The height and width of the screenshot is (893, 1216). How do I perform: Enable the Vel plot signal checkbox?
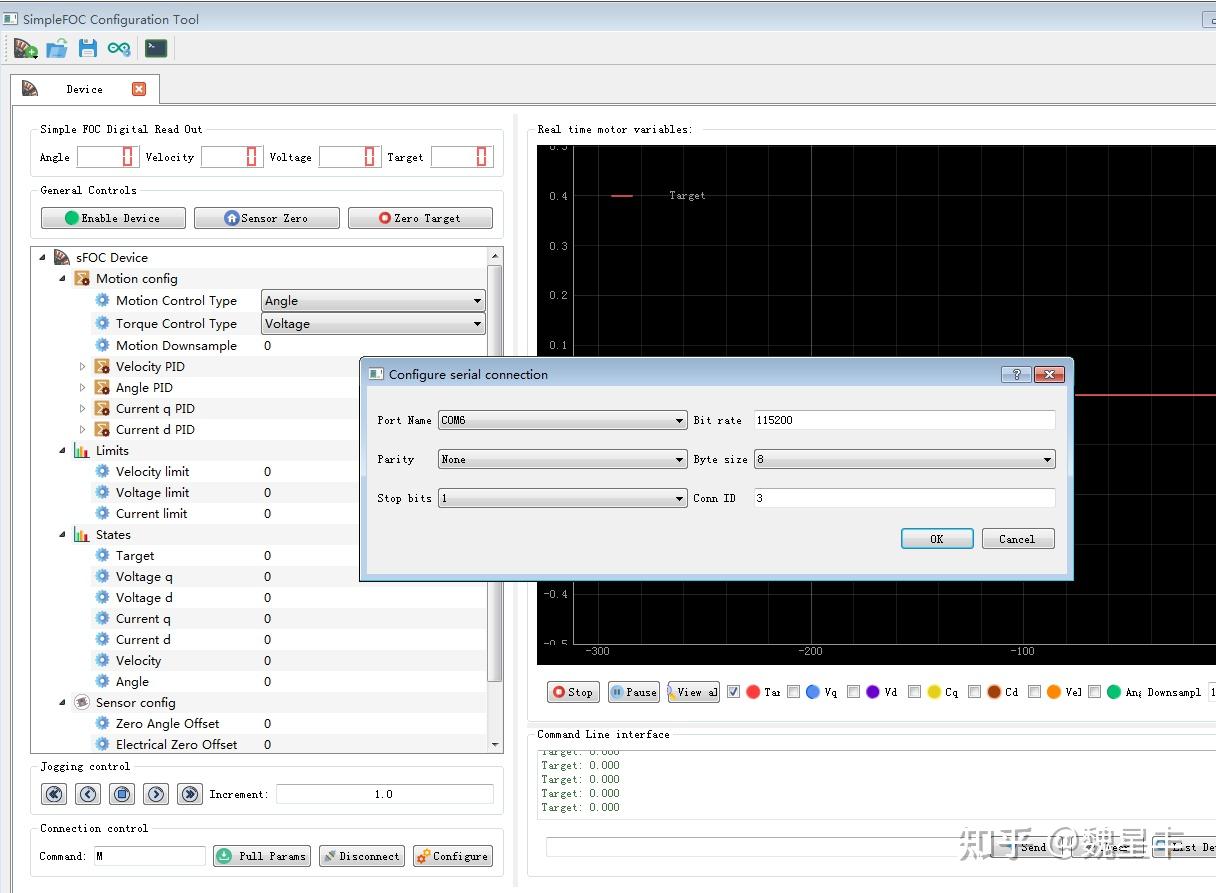1035,691
